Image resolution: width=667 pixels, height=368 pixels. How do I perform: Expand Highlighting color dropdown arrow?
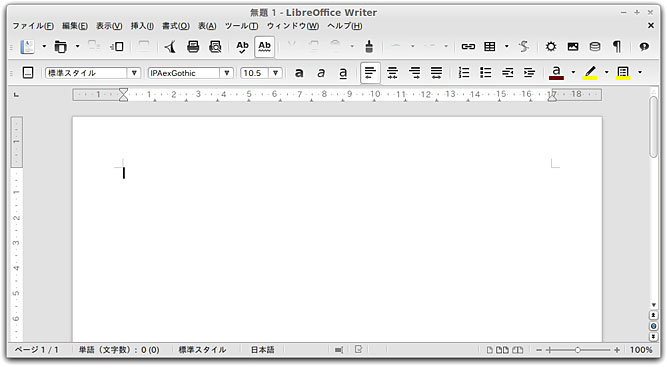click(x=606, y=72)
